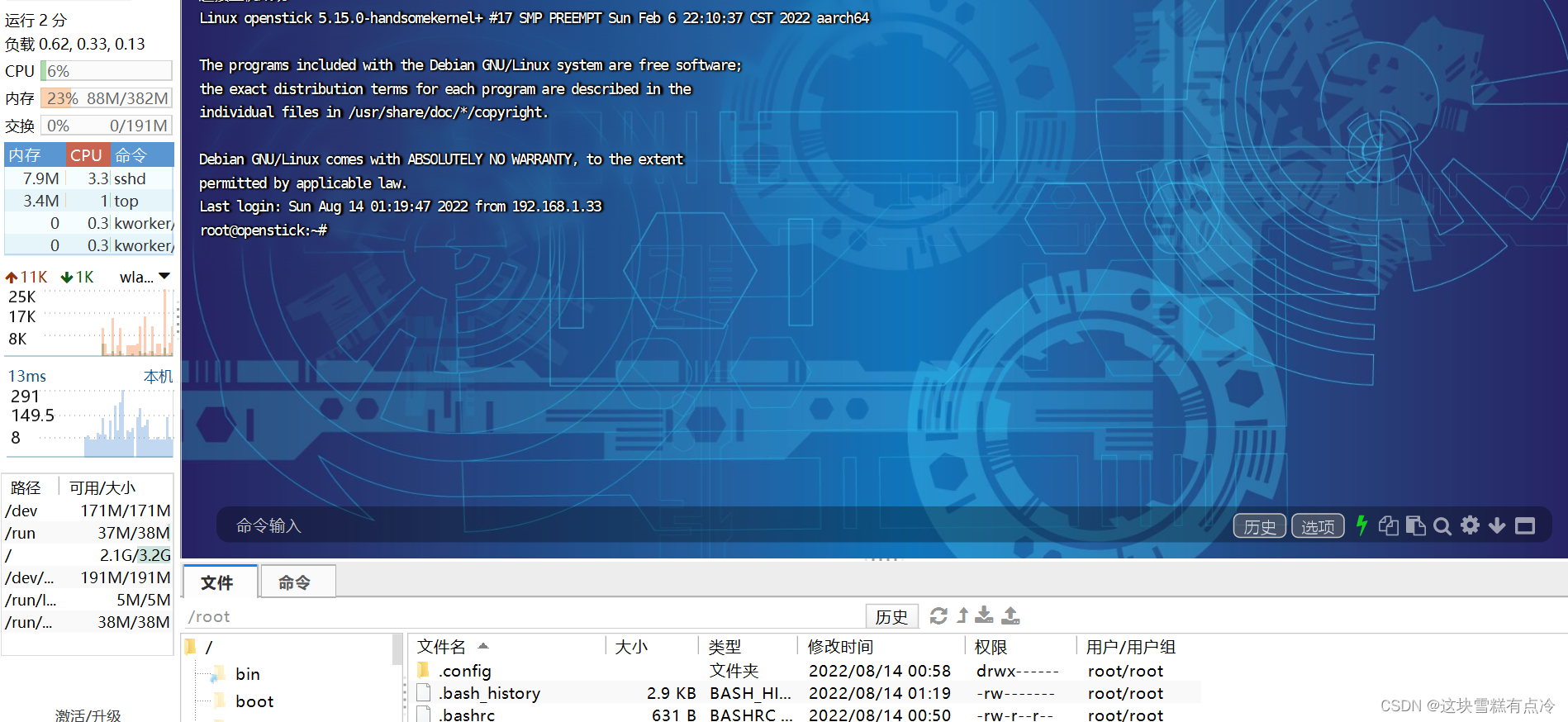
Task: Click the /root path field
Action: pyautogui.click(x=522, y=616)
